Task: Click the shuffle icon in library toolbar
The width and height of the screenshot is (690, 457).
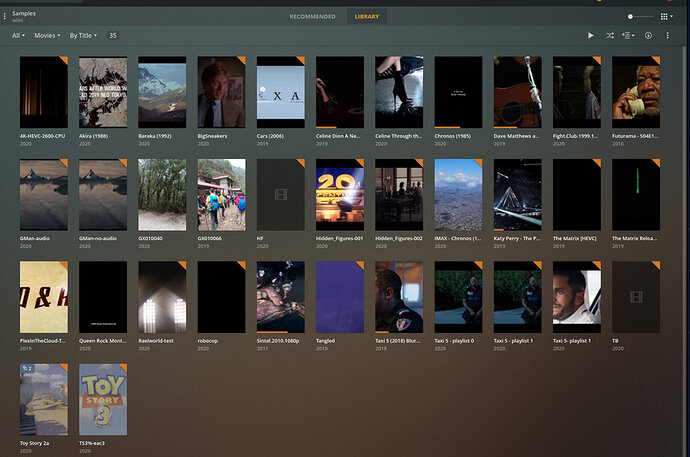Action: point(610,35)
